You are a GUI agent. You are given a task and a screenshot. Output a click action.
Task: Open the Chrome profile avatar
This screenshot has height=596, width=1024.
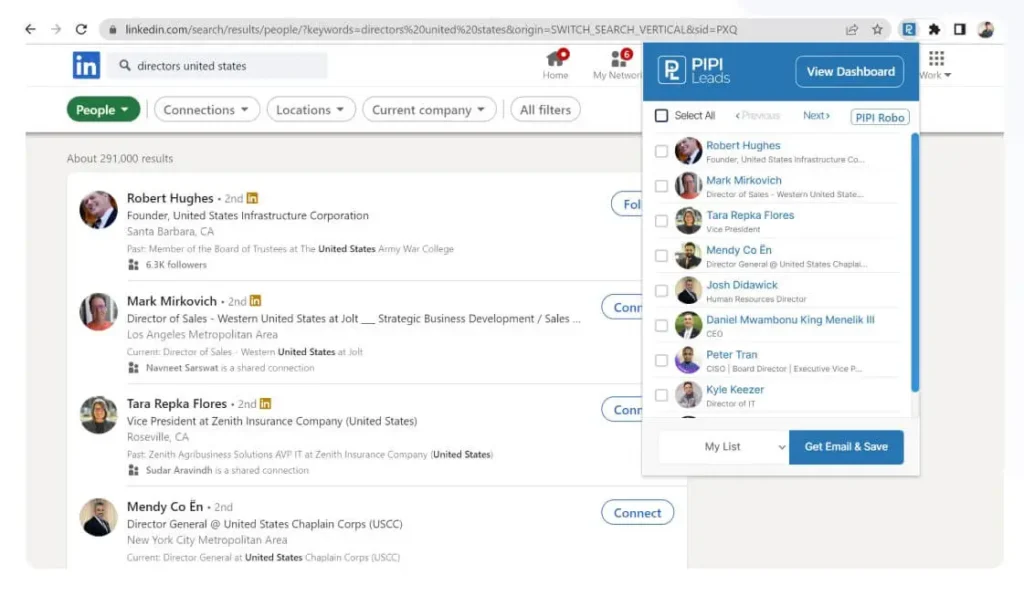[985, 29]
